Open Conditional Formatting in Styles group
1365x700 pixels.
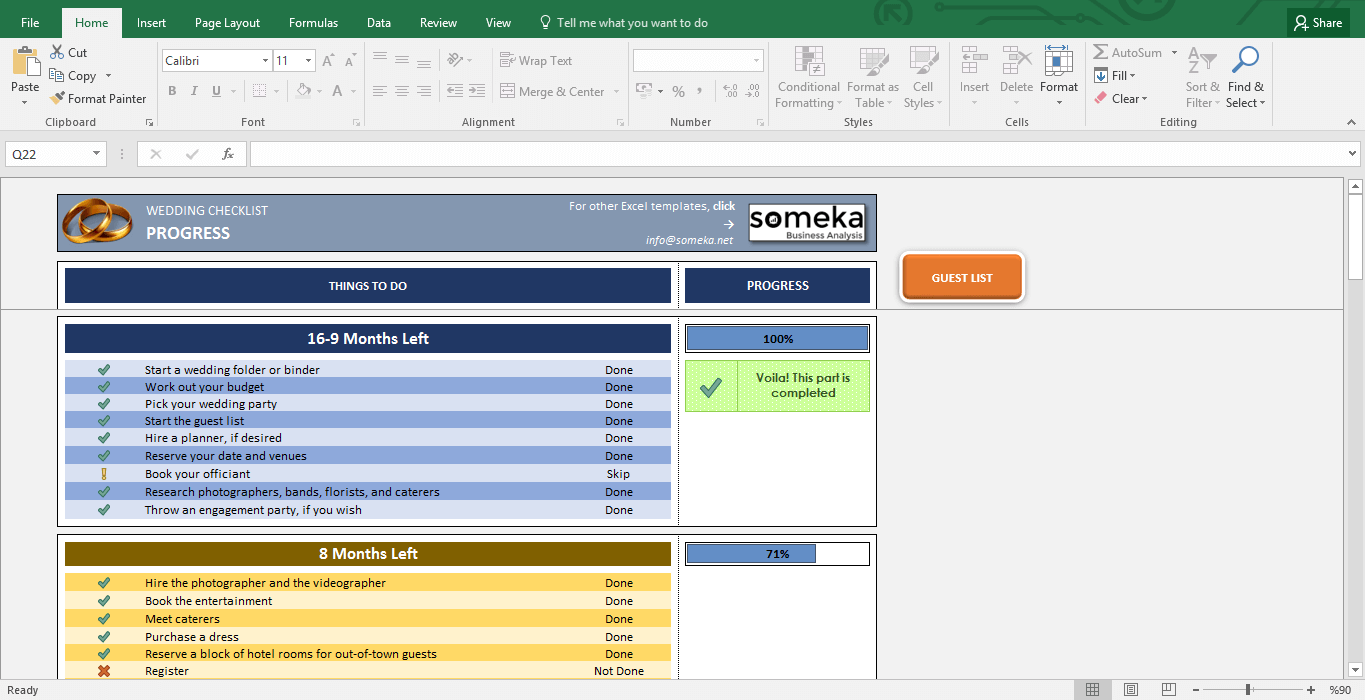tap(809, 78)
